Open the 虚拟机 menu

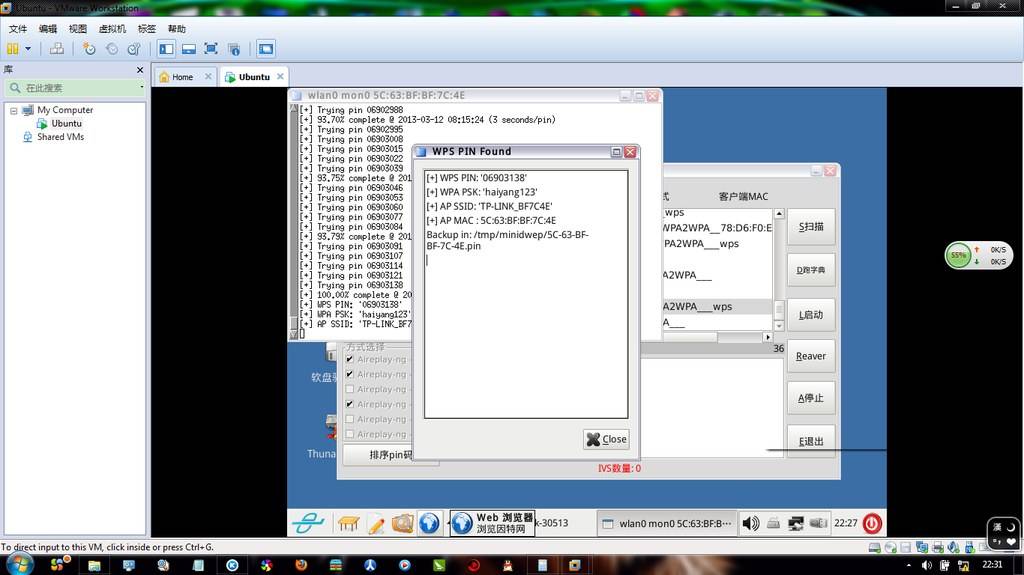pos(112,29)
